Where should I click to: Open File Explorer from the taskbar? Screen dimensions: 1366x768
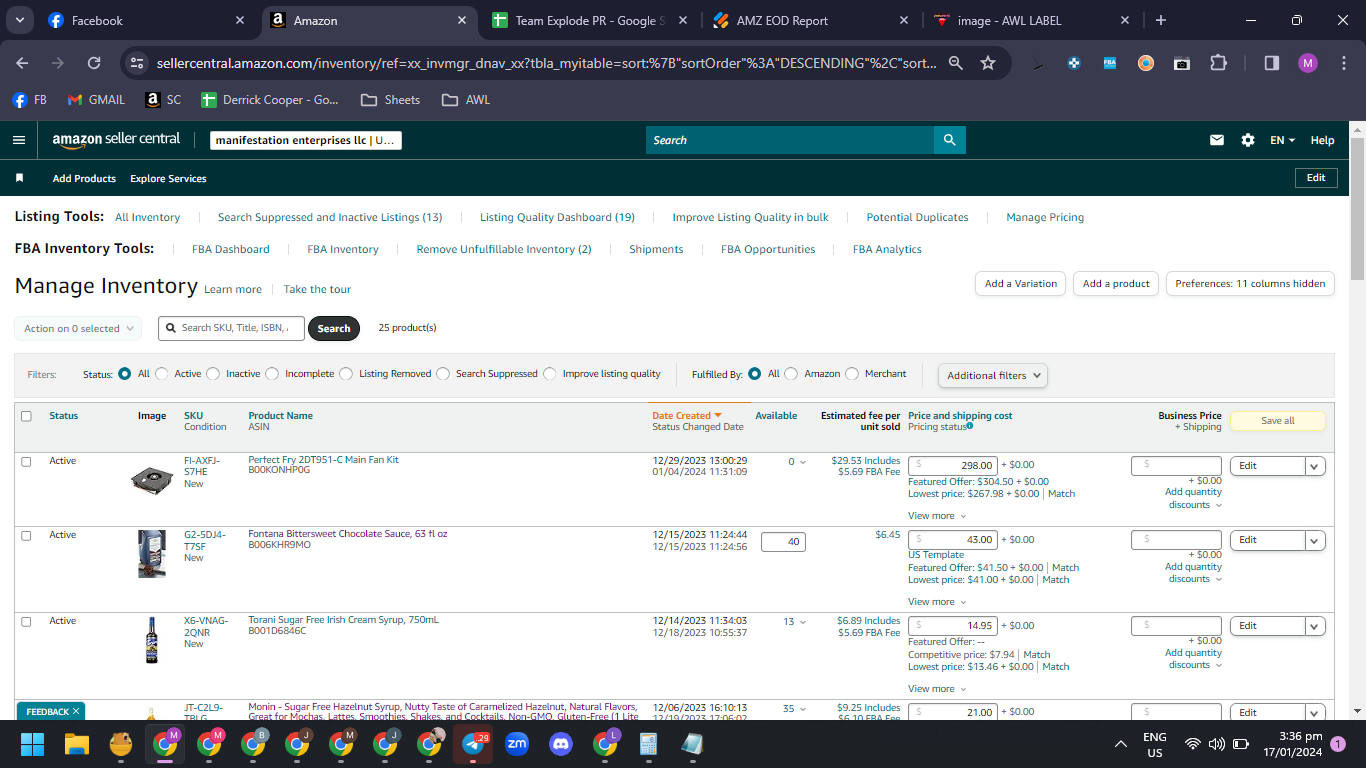[77, 744]
